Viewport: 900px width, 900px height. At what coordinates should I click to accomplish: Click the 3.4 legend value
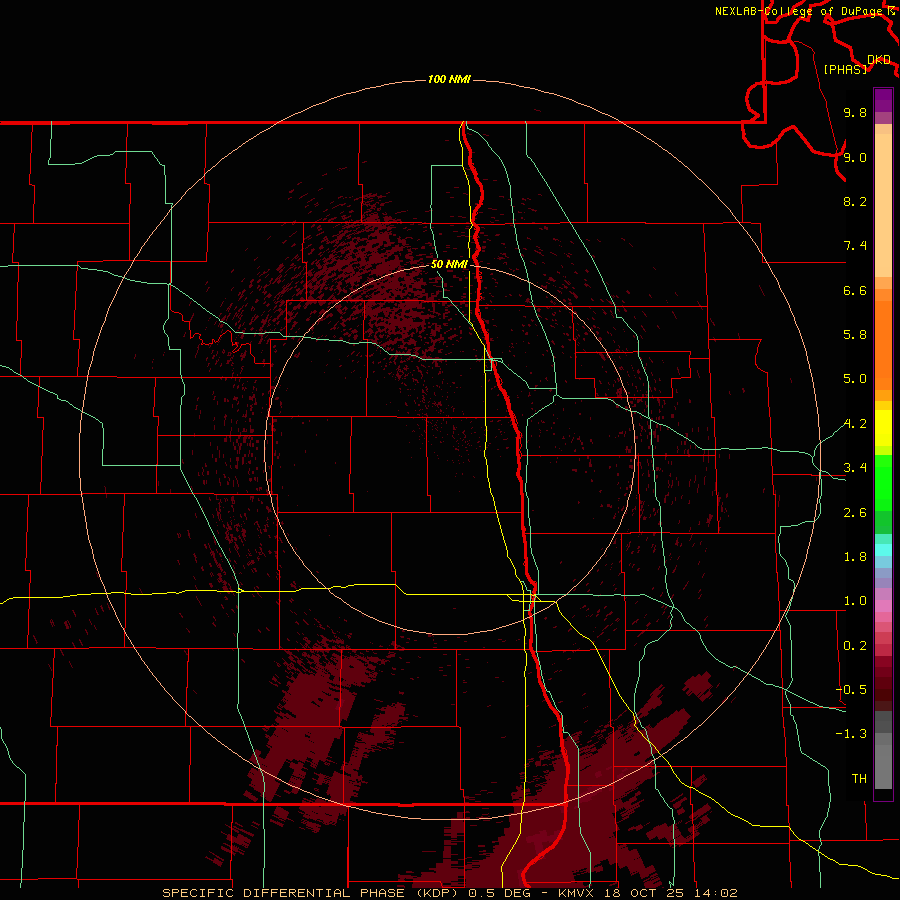tap(855, 468)
